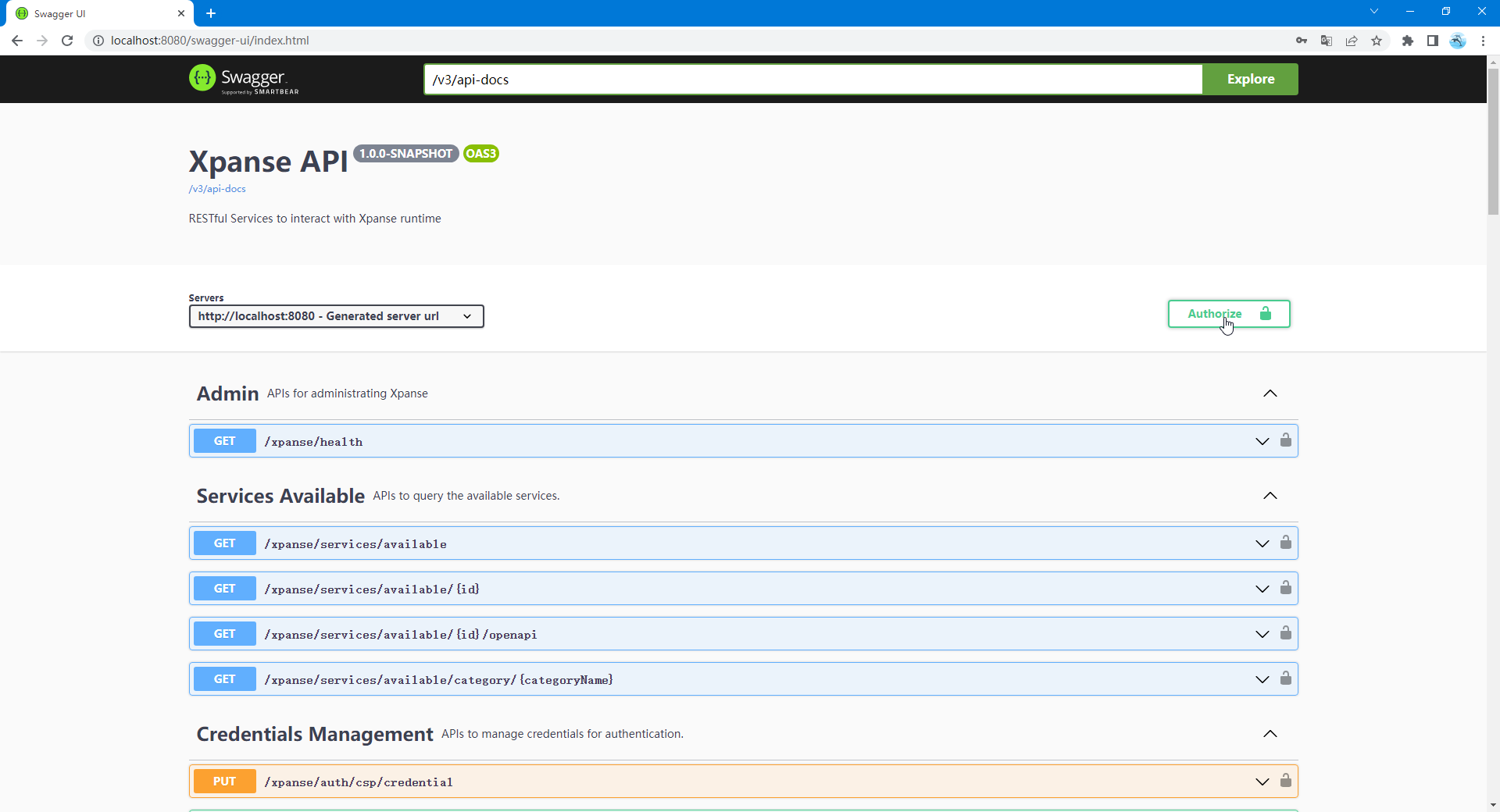Click the share page icon
Viewport: 1500px width, 812px height.
tap(1352, 41)
